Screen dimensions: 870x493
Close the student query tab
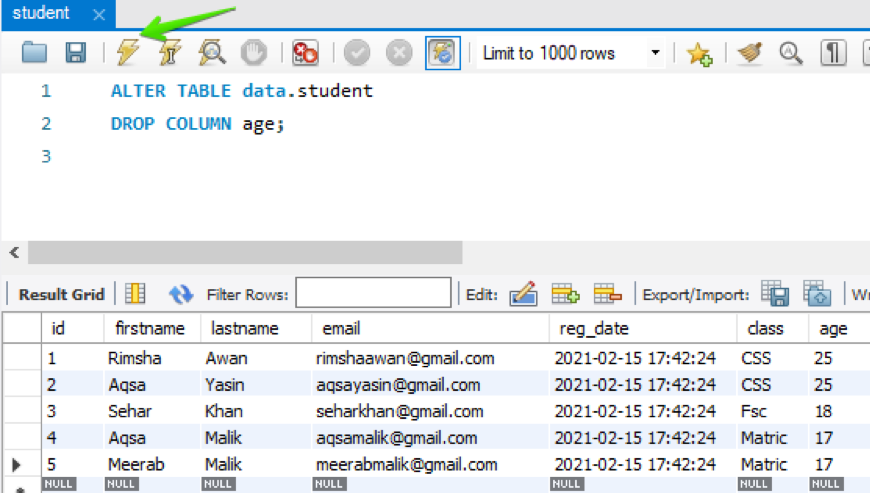pos(98,15)
